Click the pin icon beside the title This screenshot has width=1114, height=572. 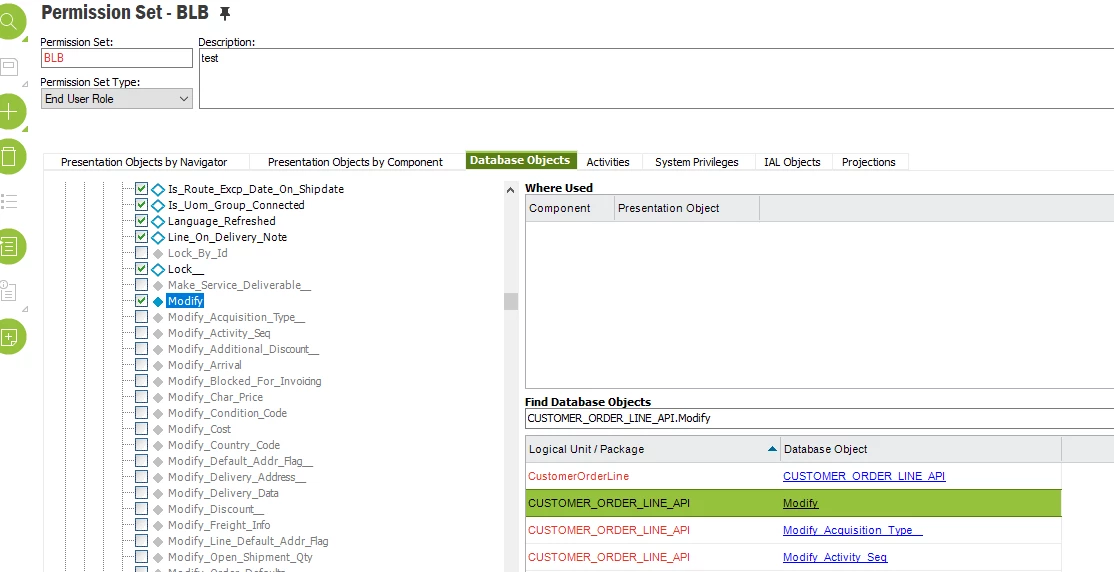tap(225, 13)
